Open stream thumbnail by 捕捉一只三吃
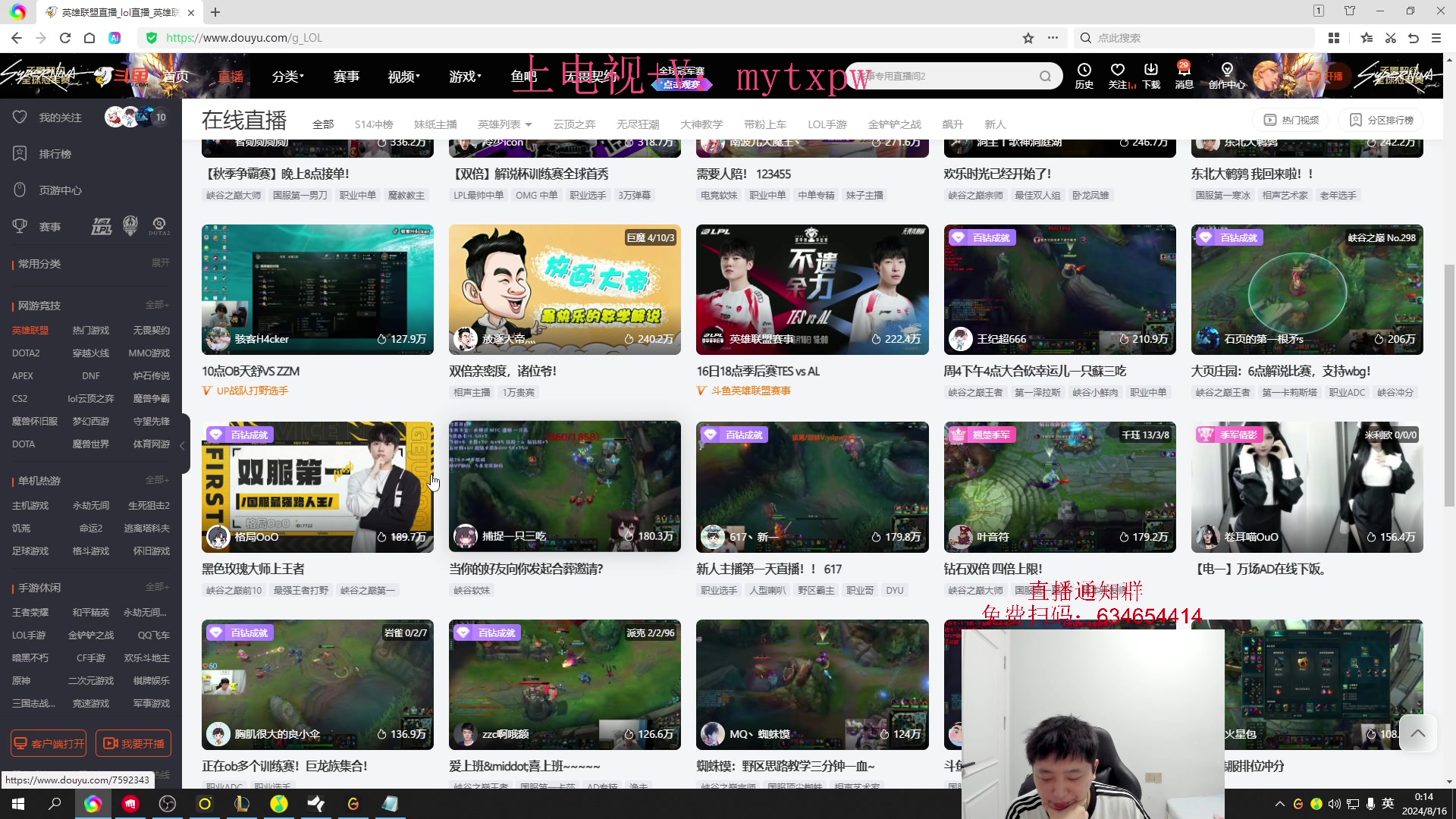This screenshot has width=1456, height=819. point(565,487)
